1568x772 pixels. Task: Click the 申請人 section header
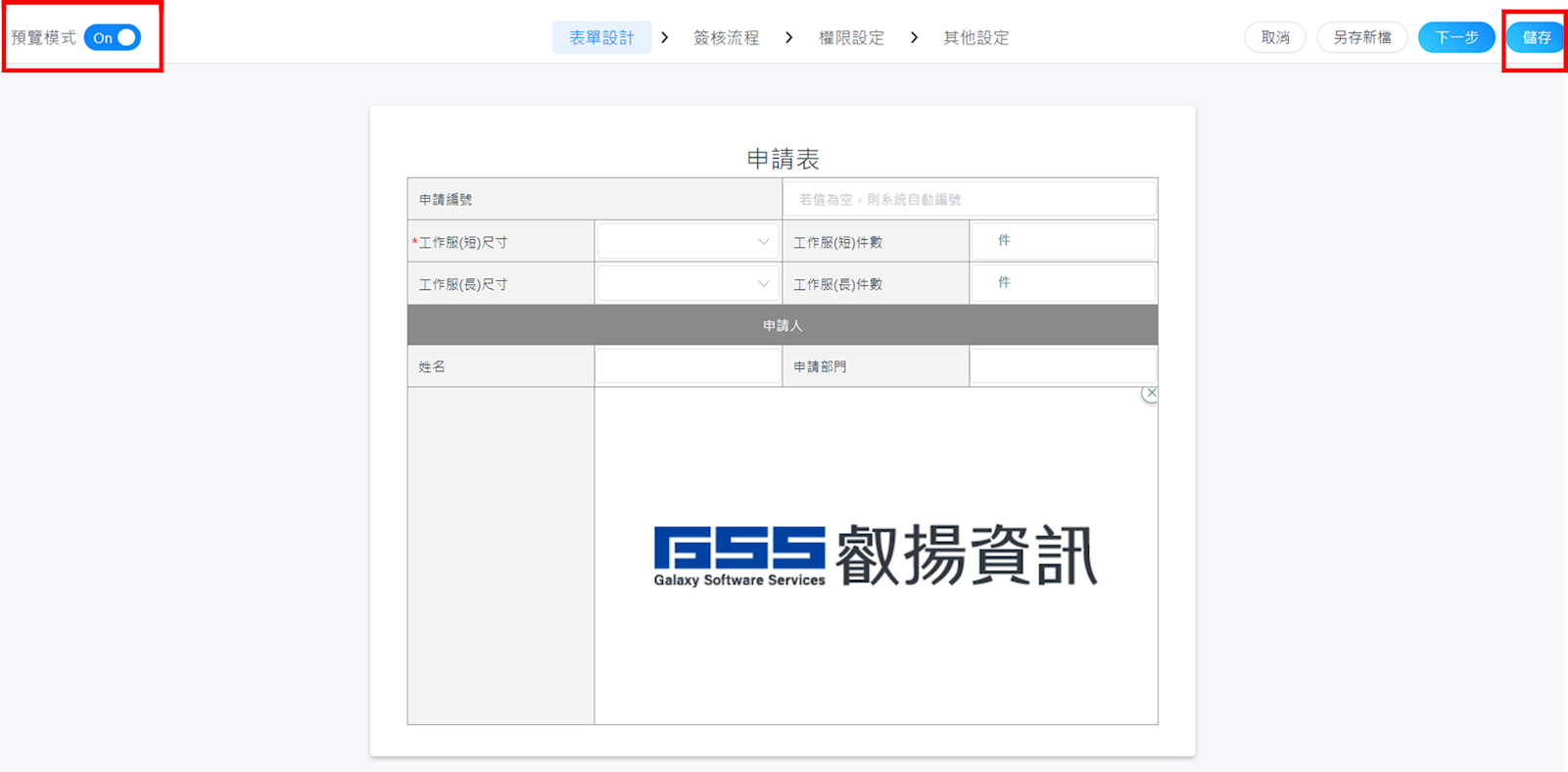tap(783, 325)
